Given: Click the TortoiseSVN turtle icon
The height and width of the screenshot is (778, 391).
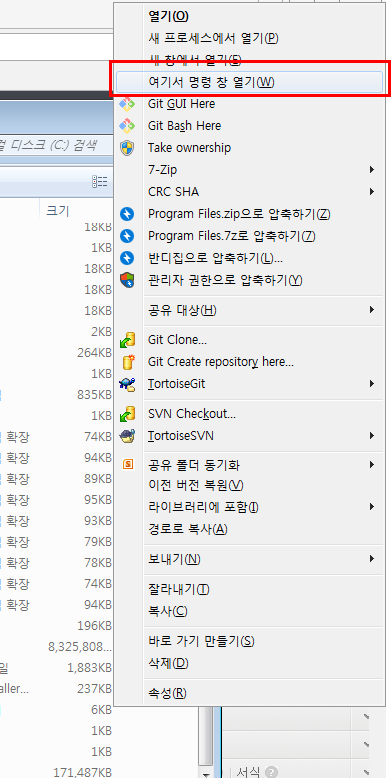Looking at the screenshot, I should tap(128, 436).
